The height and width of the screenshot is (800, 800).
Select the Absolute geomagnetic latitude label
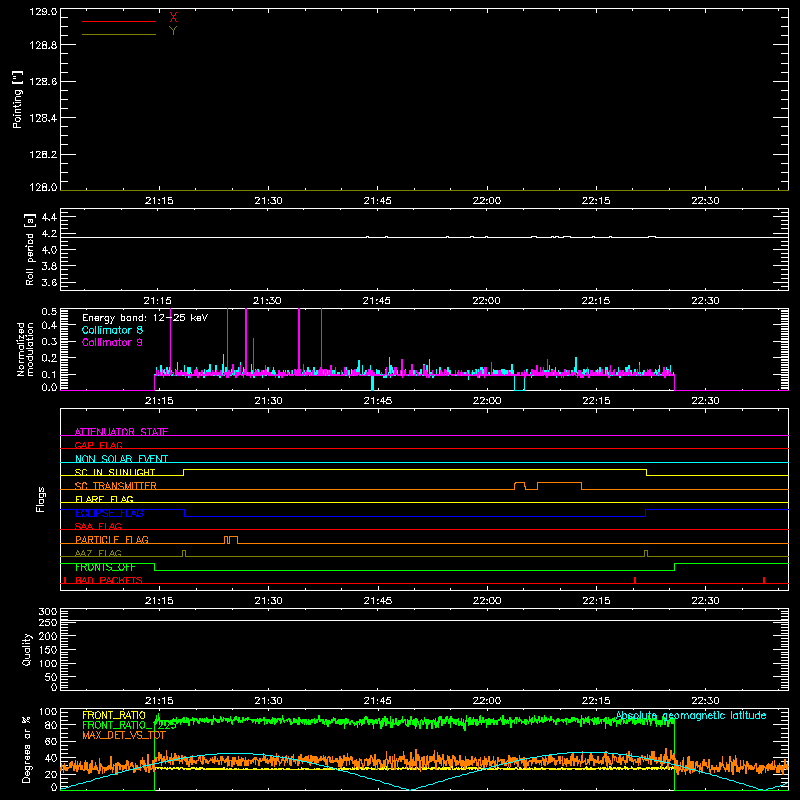point(691,715)
